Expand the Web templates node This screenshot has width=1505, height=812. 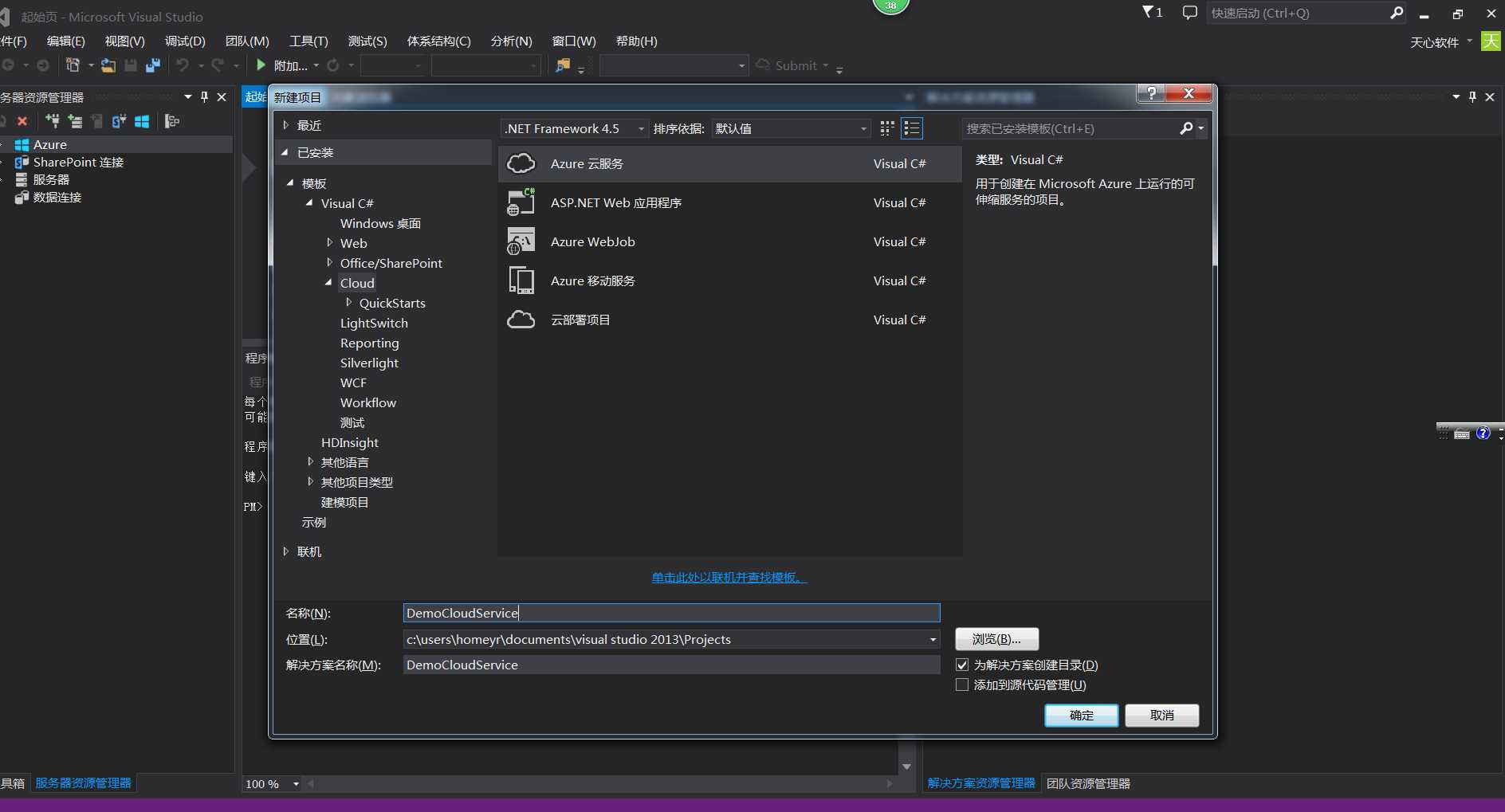pos(329,243)
